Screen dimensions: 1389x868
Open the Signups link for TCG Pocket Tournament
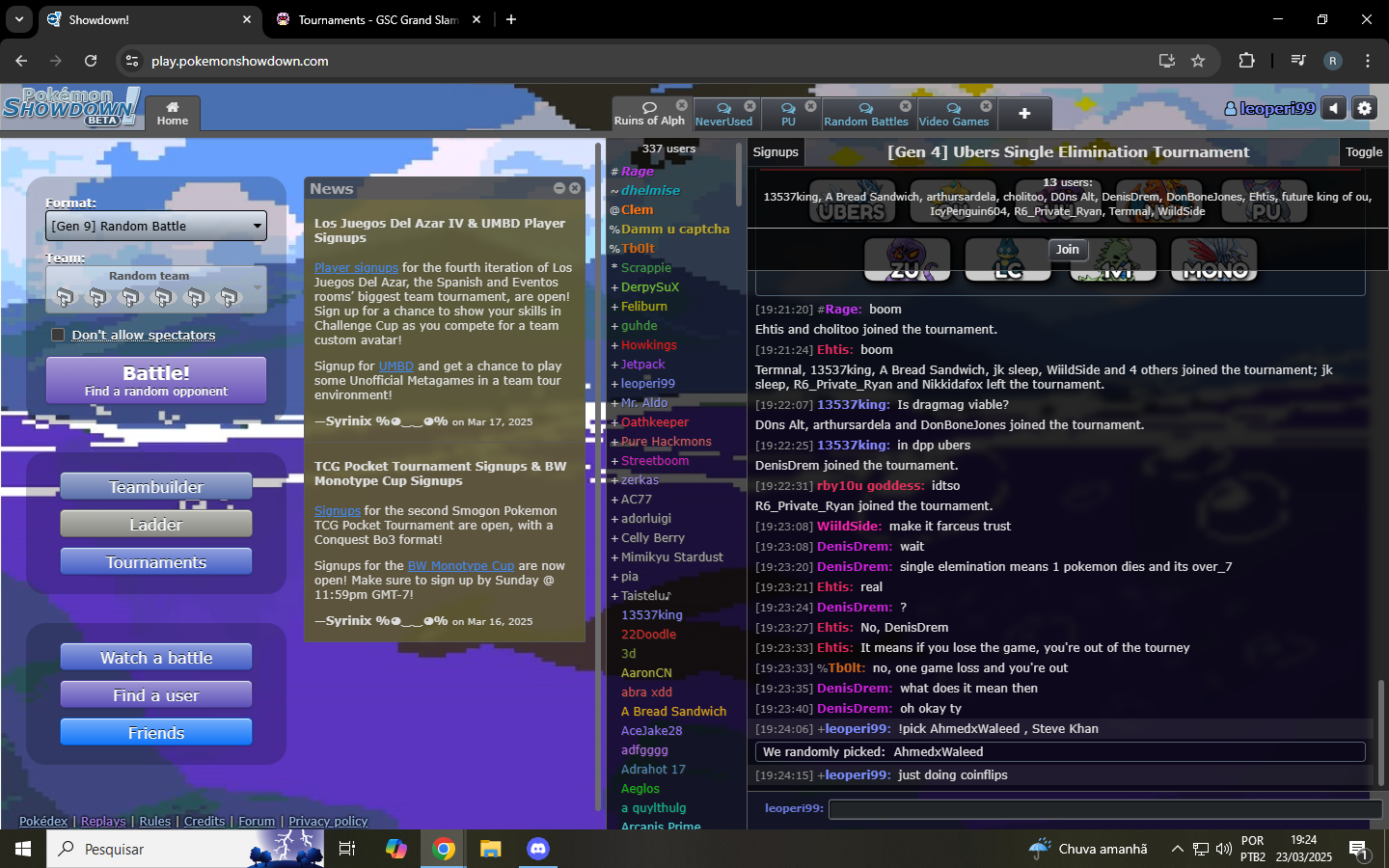(337, 511)
